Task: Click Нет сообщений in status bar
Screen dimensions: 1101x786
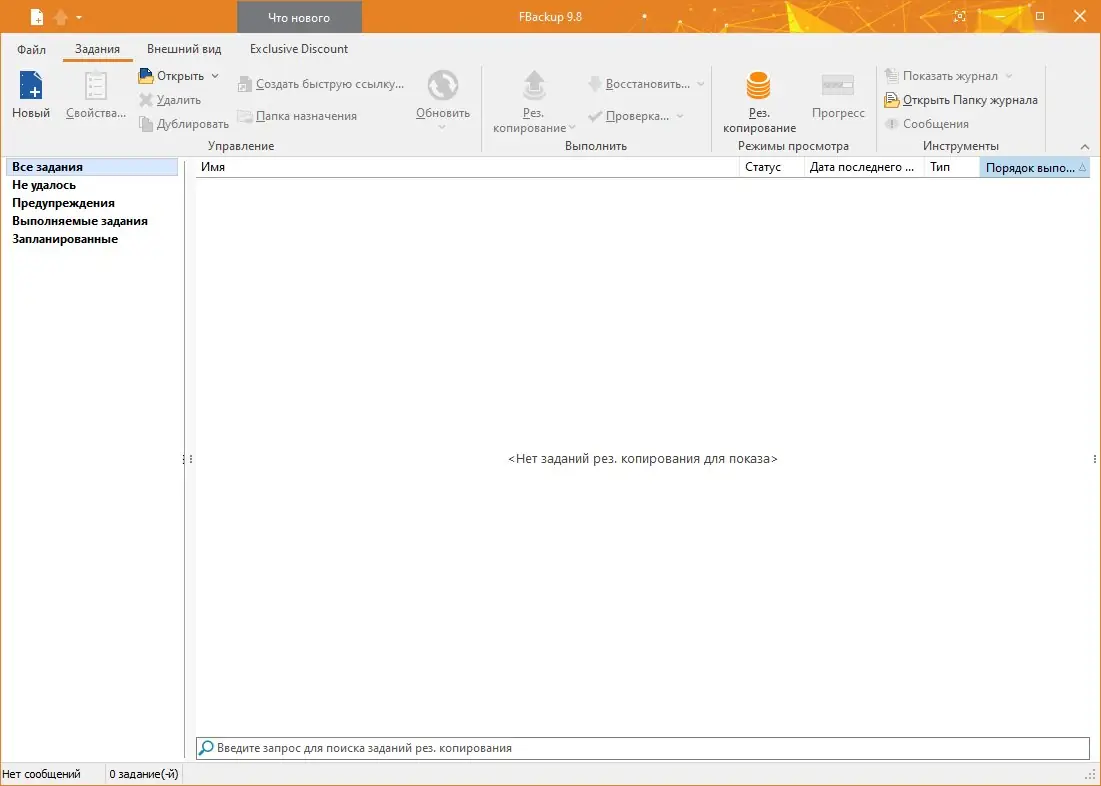Action: tap(41, 774)
